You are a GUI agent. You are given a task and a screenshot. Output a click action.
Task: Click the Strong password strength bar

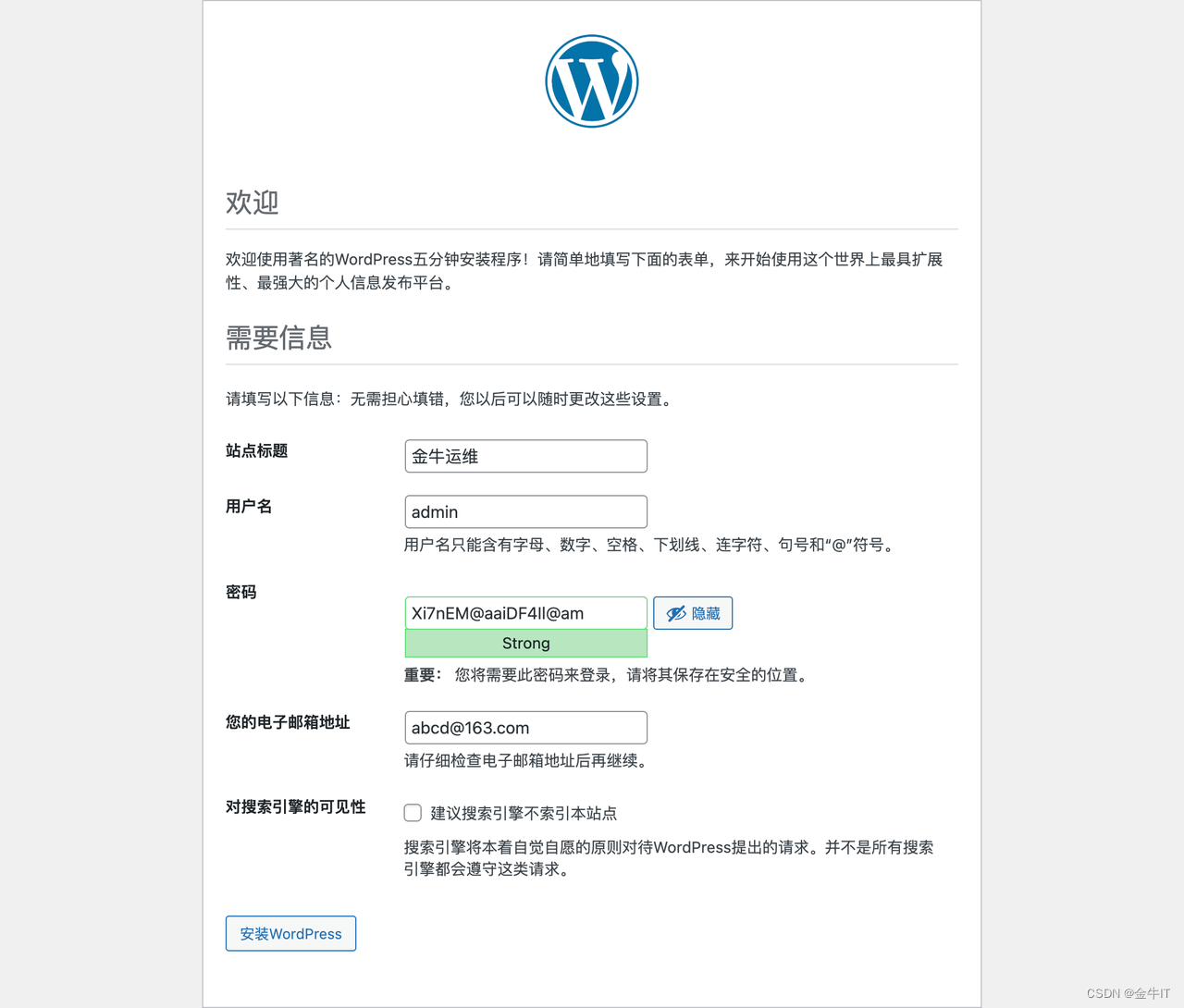point(525,643)
